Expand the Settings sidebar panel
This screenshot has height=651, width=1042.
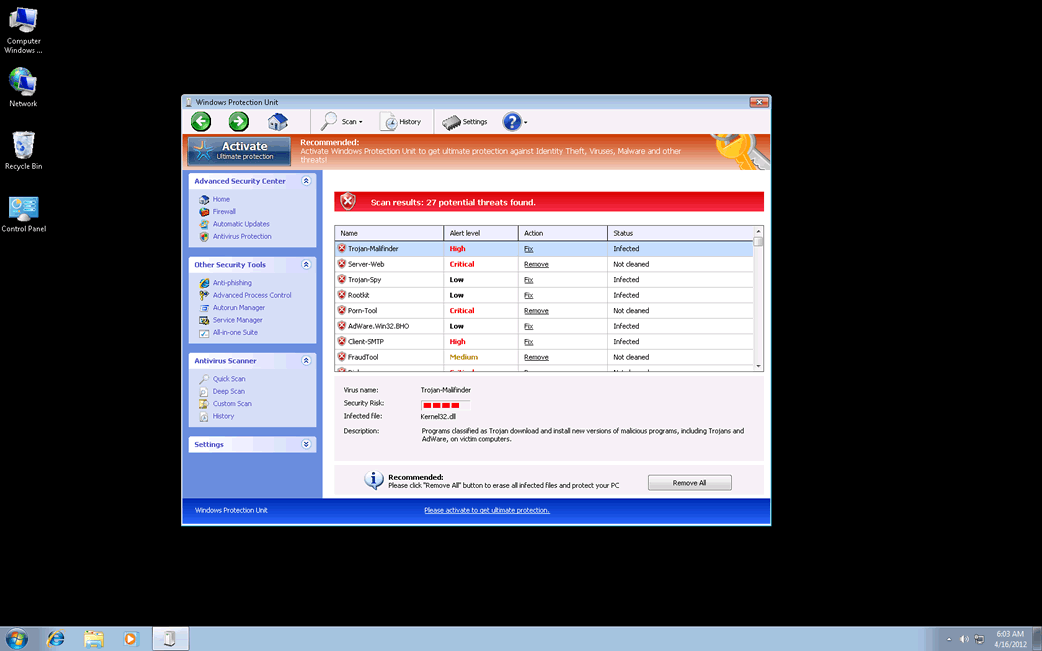pos(306,444)
